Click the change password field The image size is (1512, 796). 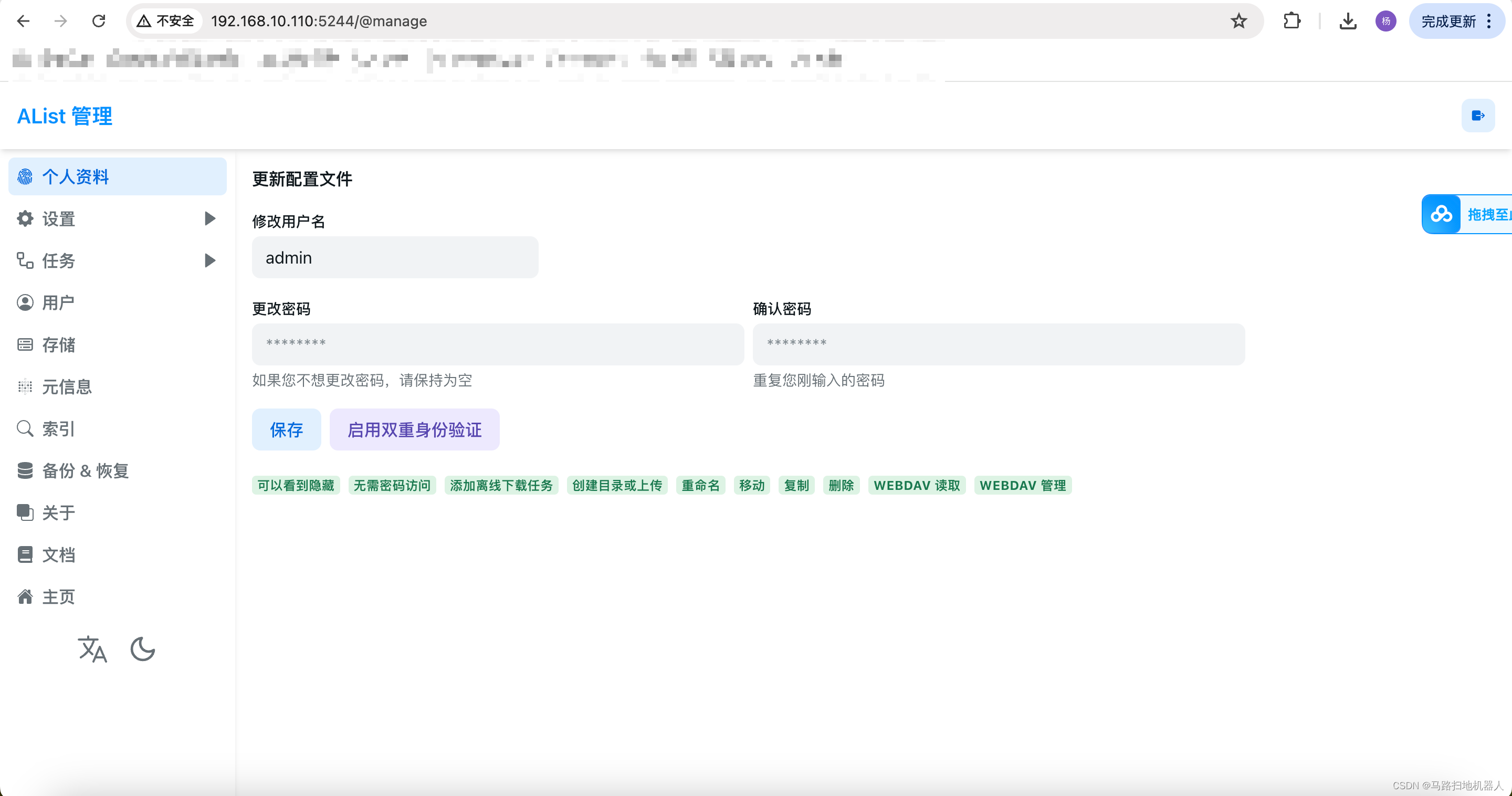[498, 344]
